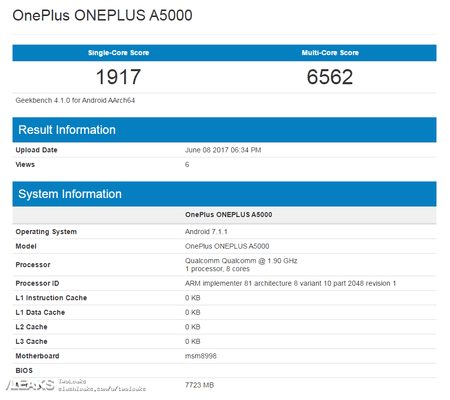Click the single-core score value 1917
The image size is (450, 400).
point(118,77)
